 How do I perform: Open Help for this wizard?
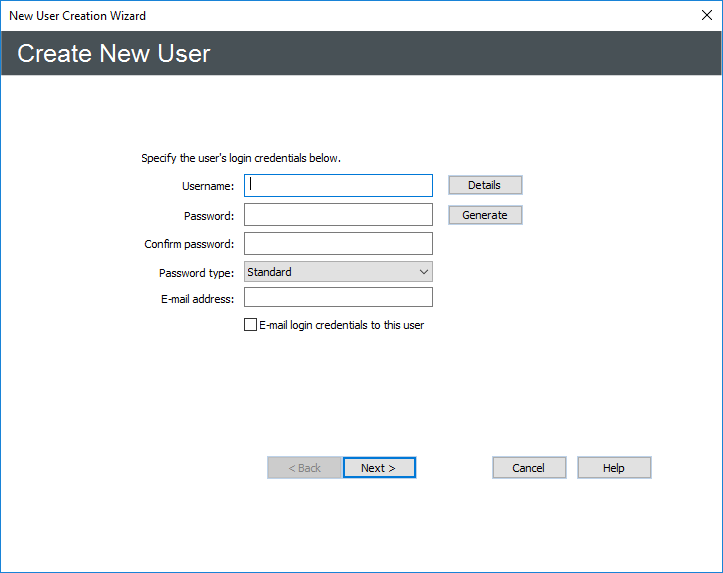click(614, 468)
